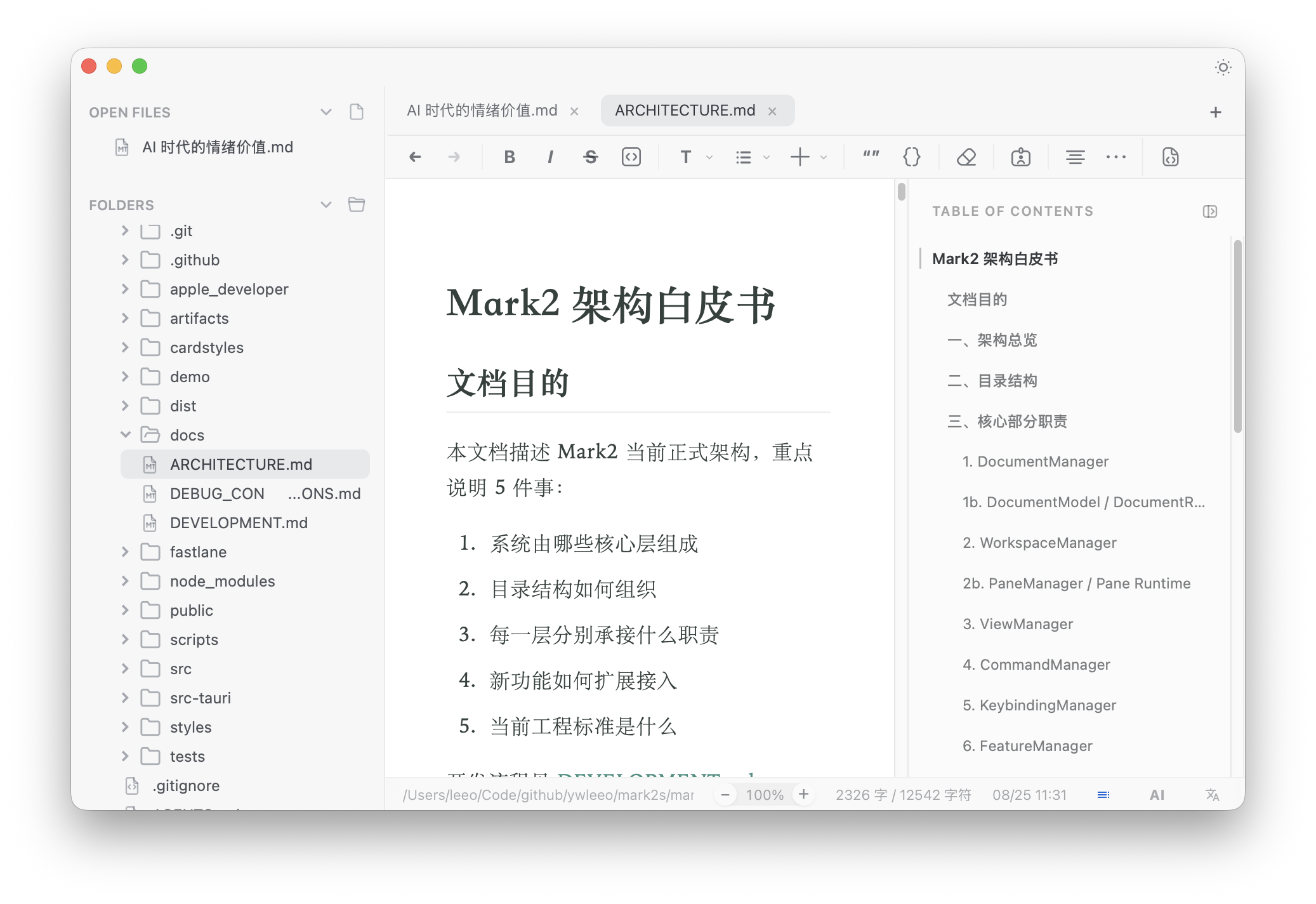Clear formatting with the eraser icon
Screen dimensions: 1316x904
pyautogui.click(x=966, y=157)
